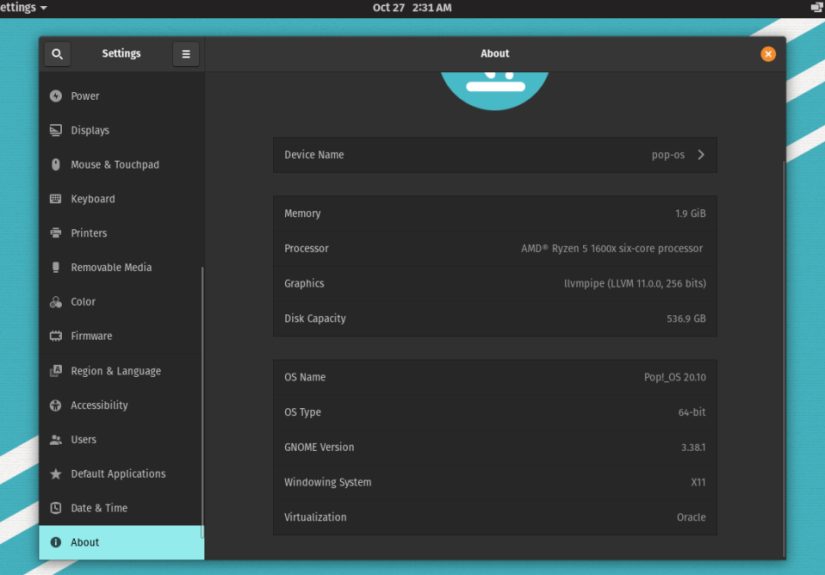Click the Users people icon

point(56,439)
